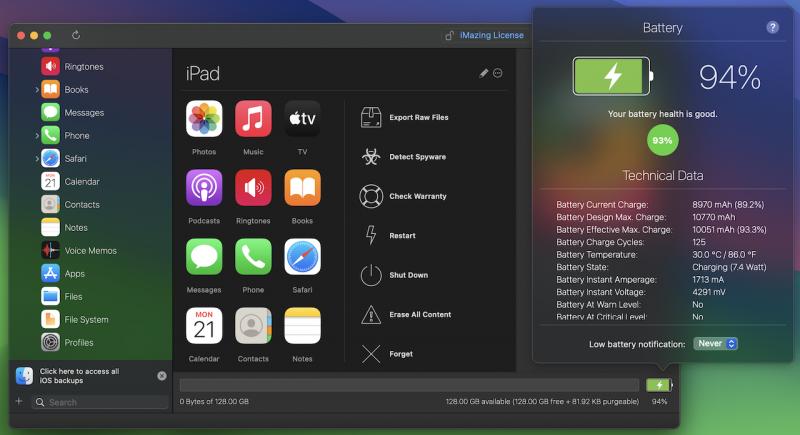Viewport: 800px width, 435px height.
Task: Open the Safari tile in iPad grid
Action: [x=302, y=257]
